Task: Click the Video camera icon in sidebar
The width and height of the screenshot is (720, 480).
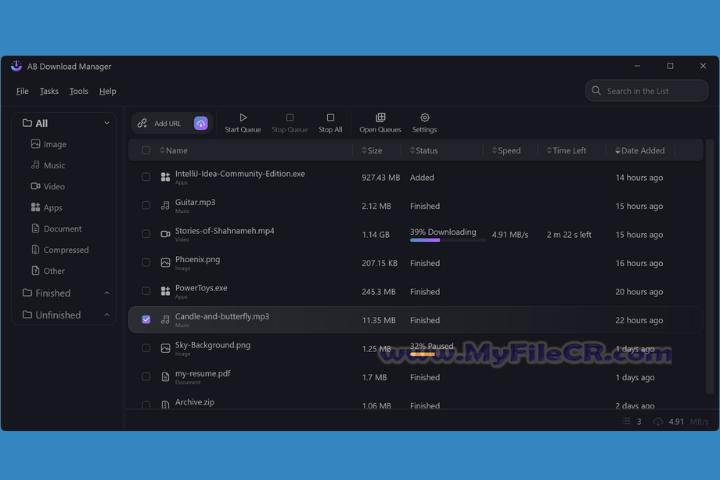Action: click(x=35, y=186)
